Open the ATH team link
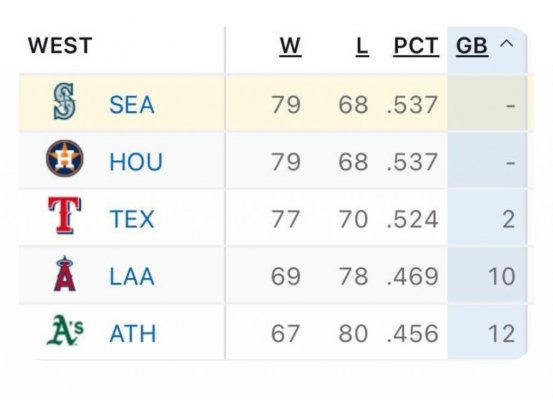This screenshot has width=553, height=400. point(133,333)
